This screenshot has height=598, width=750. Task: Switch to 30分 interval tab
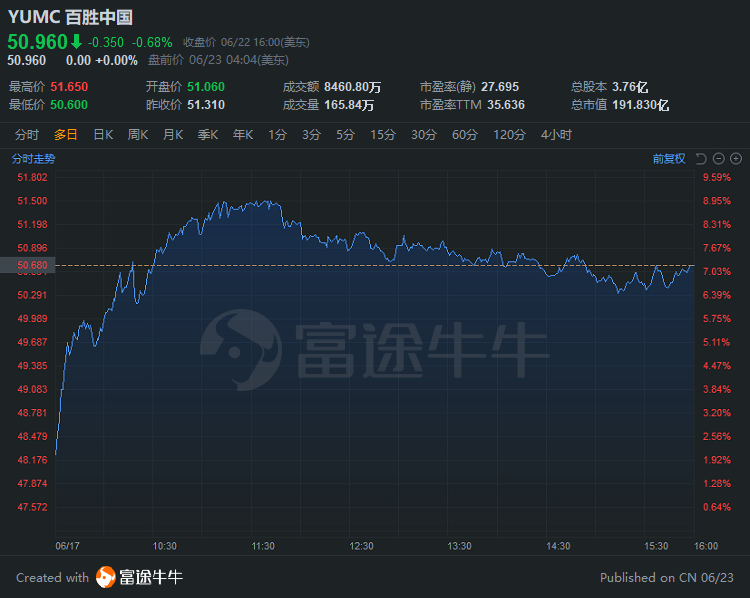(x=424, y=135)
